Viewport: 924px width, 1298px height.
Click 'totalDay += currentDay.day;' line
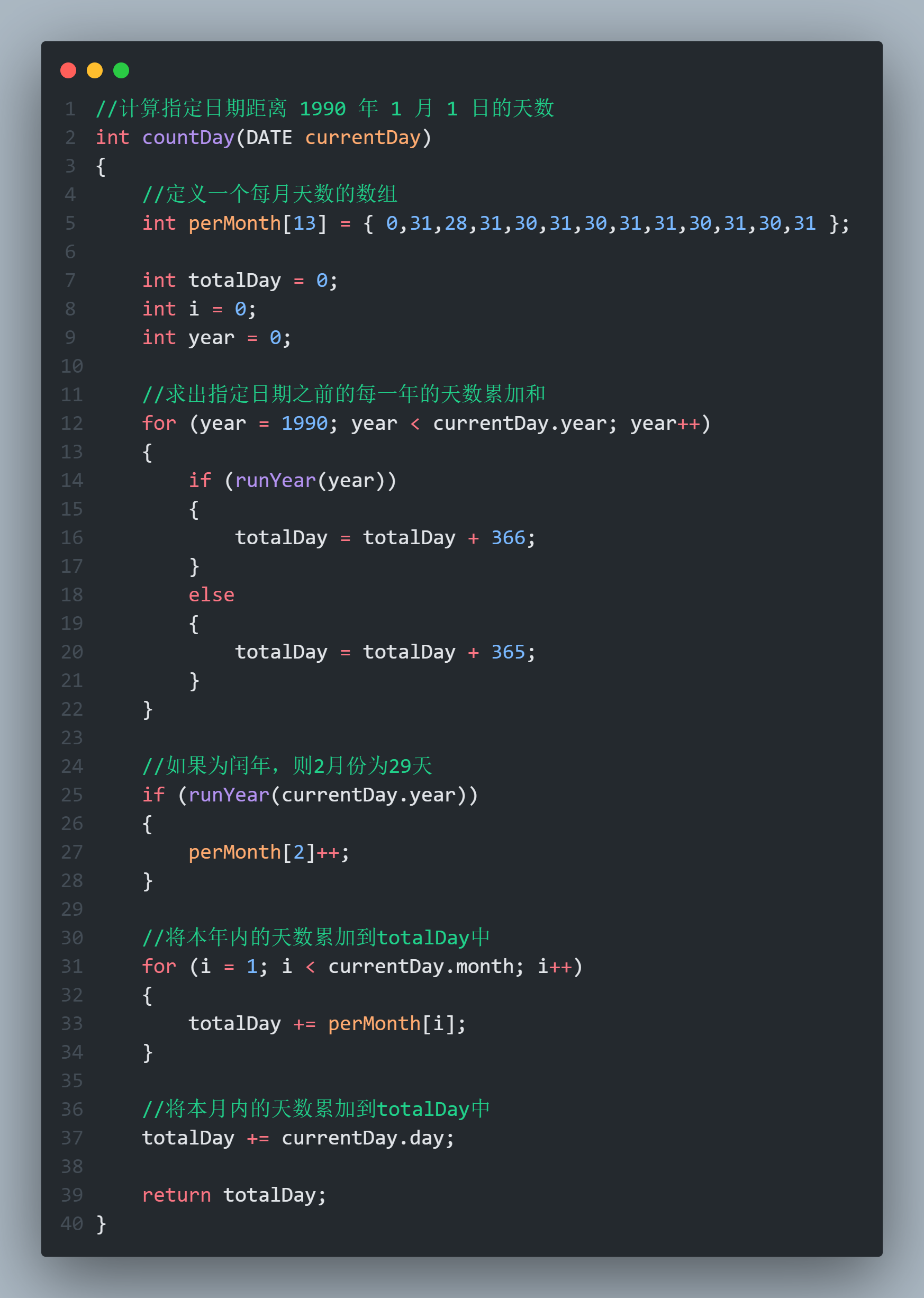coord(298,1138)
